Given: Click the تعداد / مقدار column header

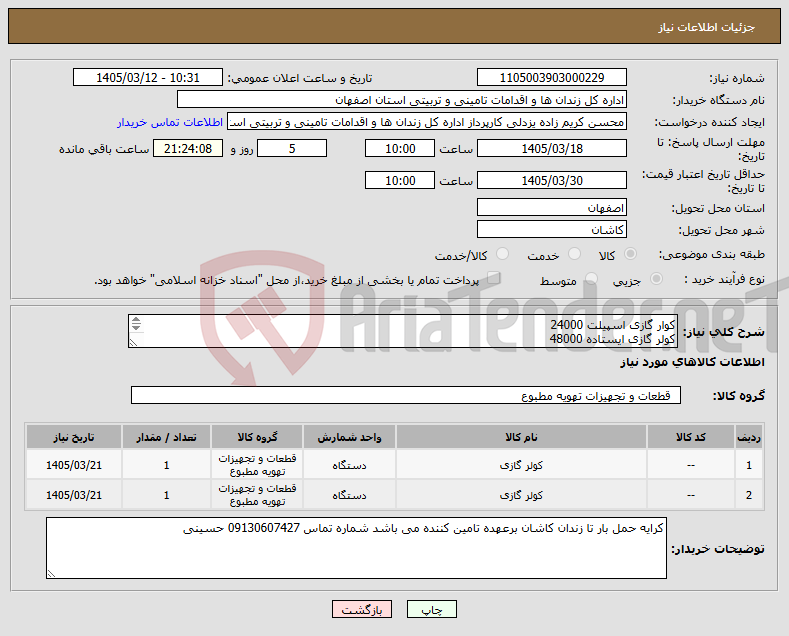Looking at the screenshot, I should (x=167, y=437).
